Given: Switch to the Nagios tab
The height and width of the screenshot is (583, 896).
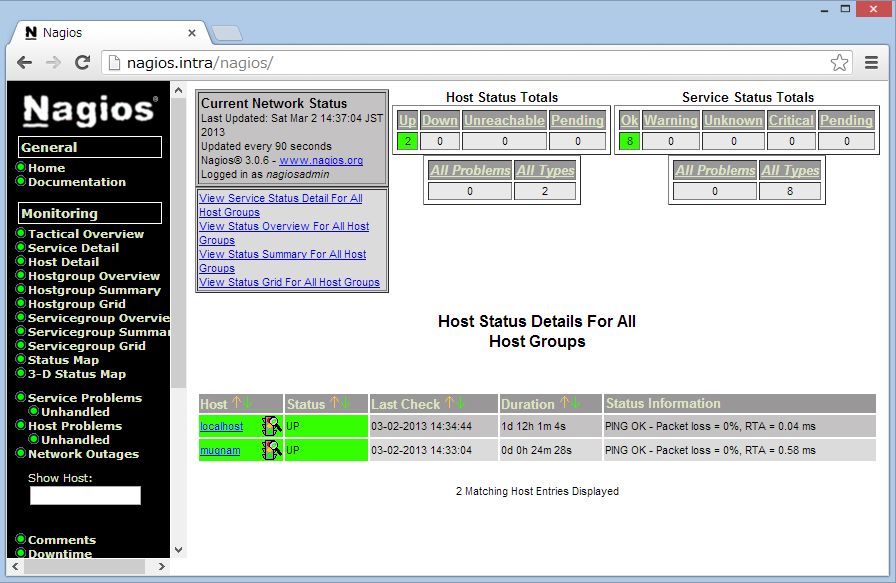Looking at the screenshot, I should pos(109,33).
